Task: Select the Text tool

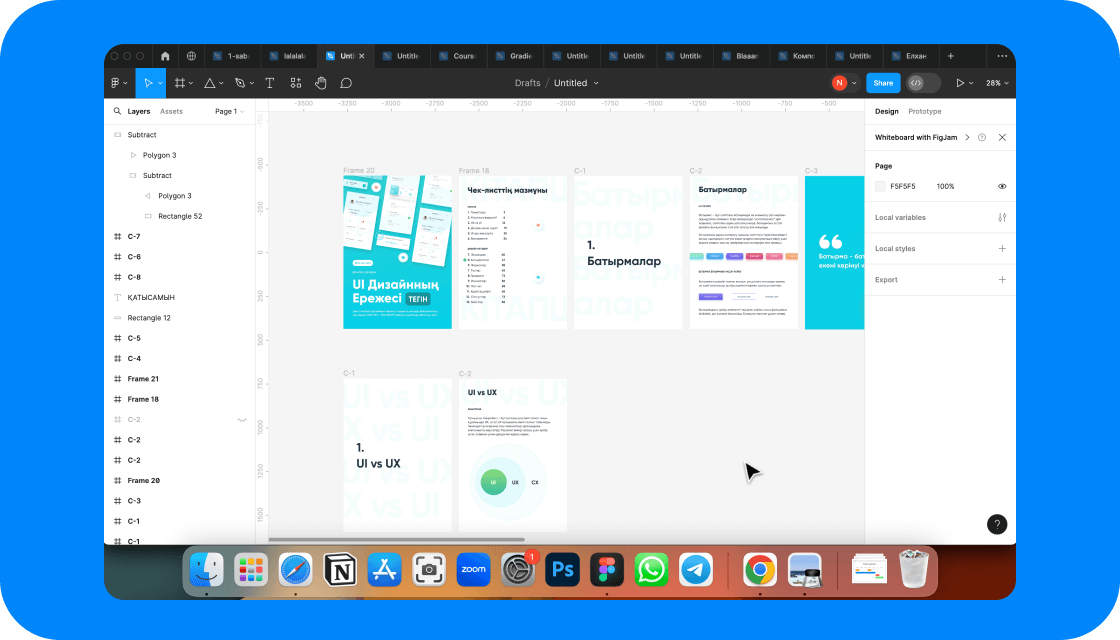Action: pyautogui.click(x=270, y=83)
